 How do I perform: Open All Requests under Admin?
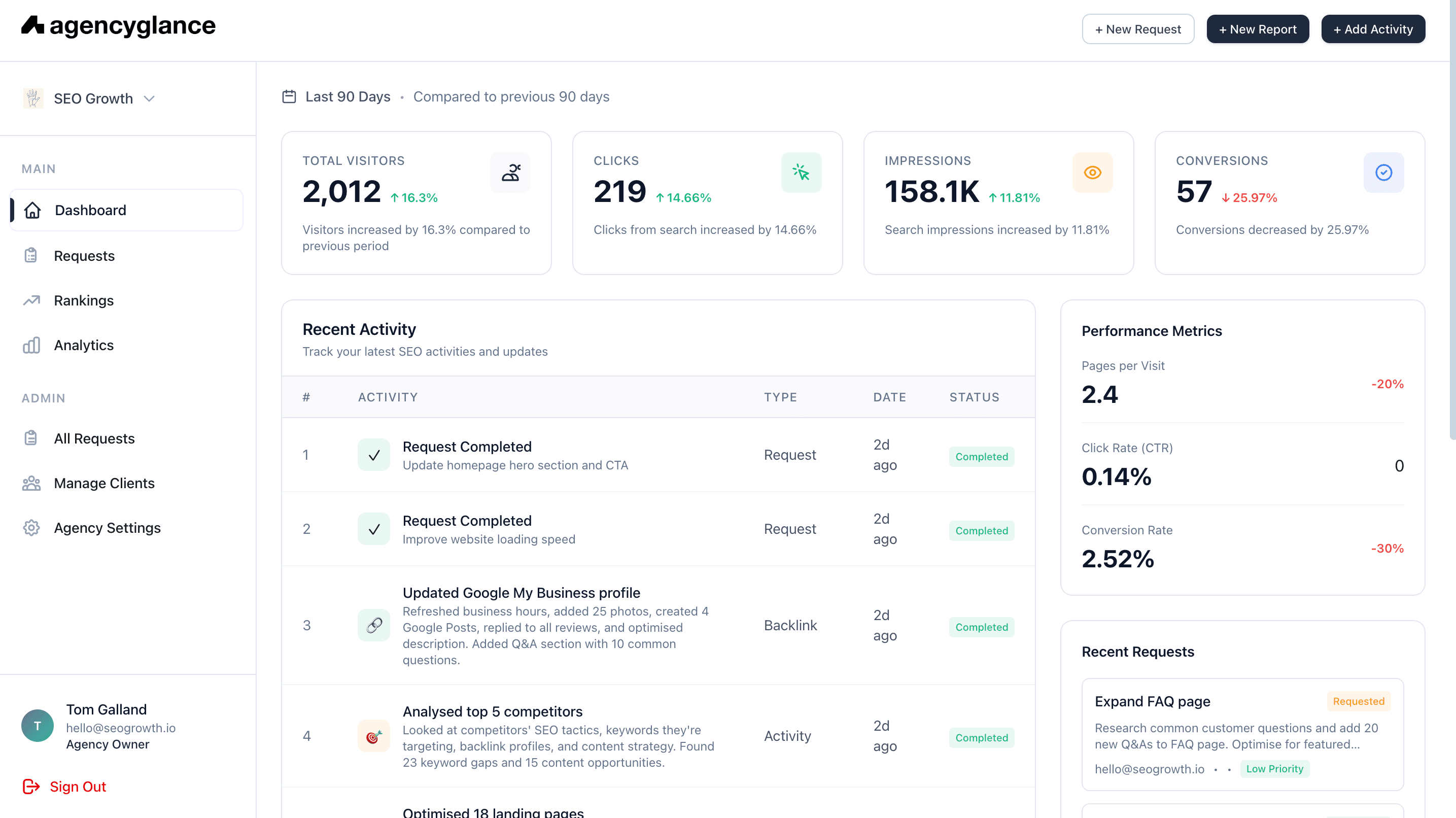pyautogui.click(x=94, y=438)
